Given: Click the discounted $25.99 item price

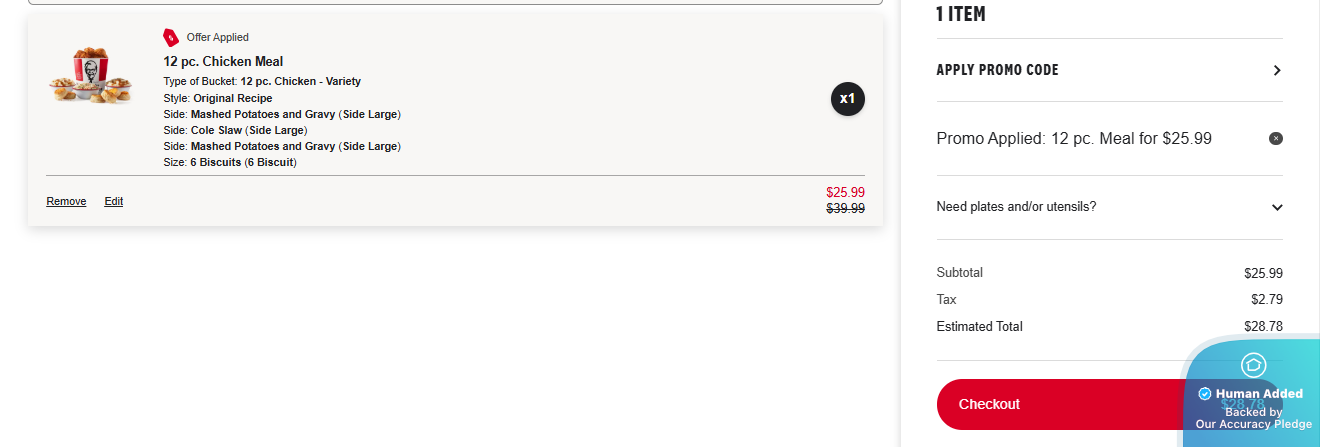Looking at the screenshot, I should [x=845, y=192].
